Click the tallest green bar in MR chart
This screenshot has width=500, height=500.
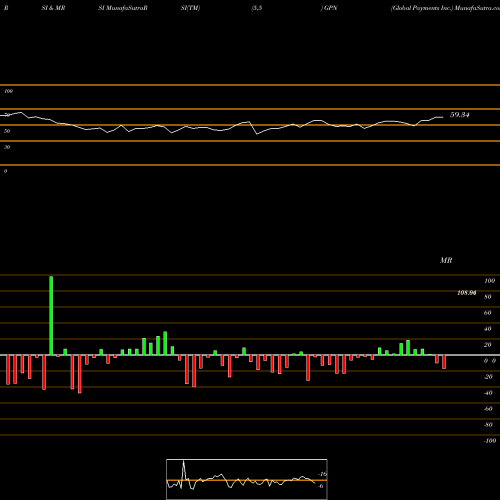(x=51, y=316)
